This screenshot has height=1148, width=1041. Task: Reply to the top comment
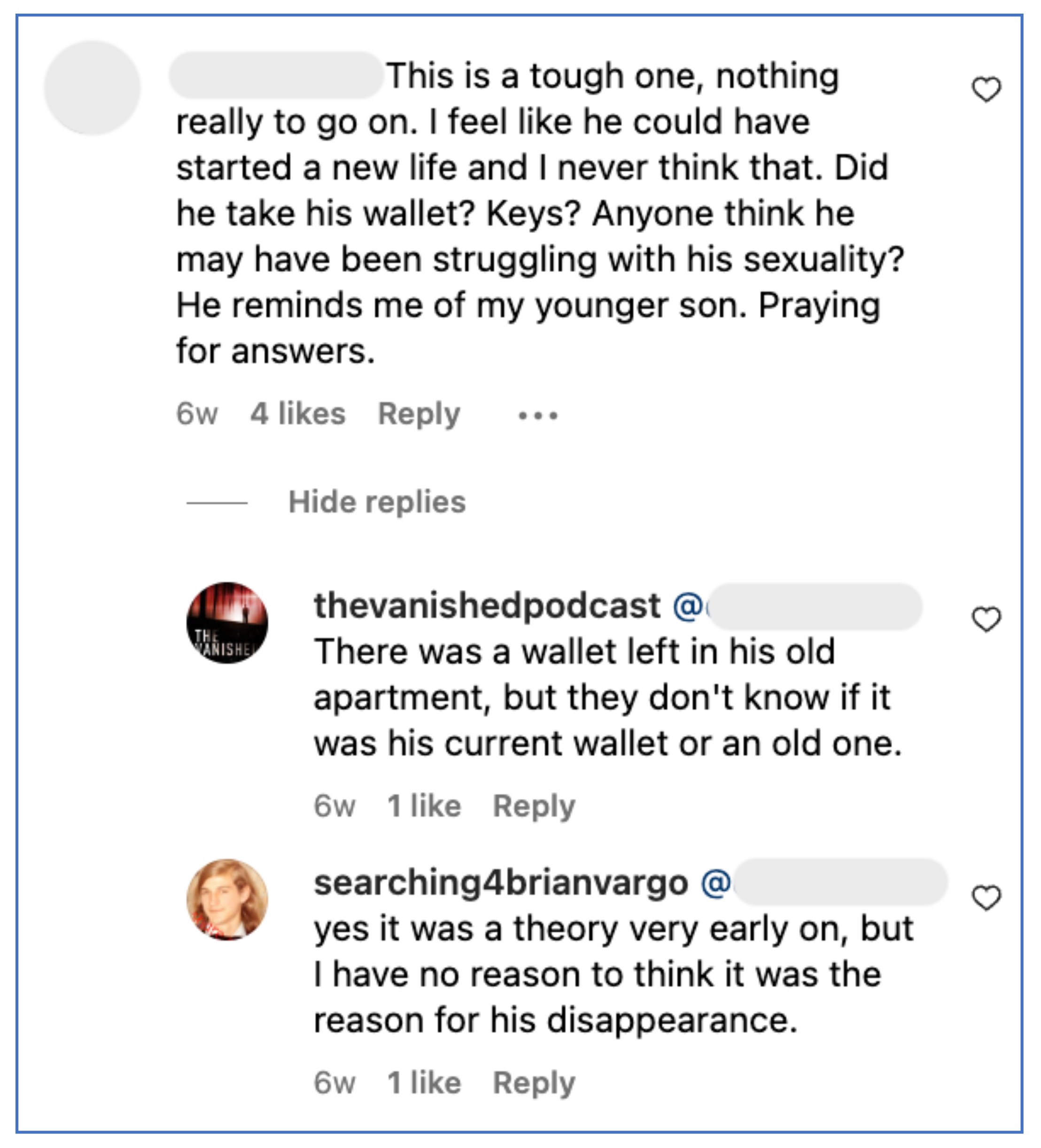click(x=419, y=414)
